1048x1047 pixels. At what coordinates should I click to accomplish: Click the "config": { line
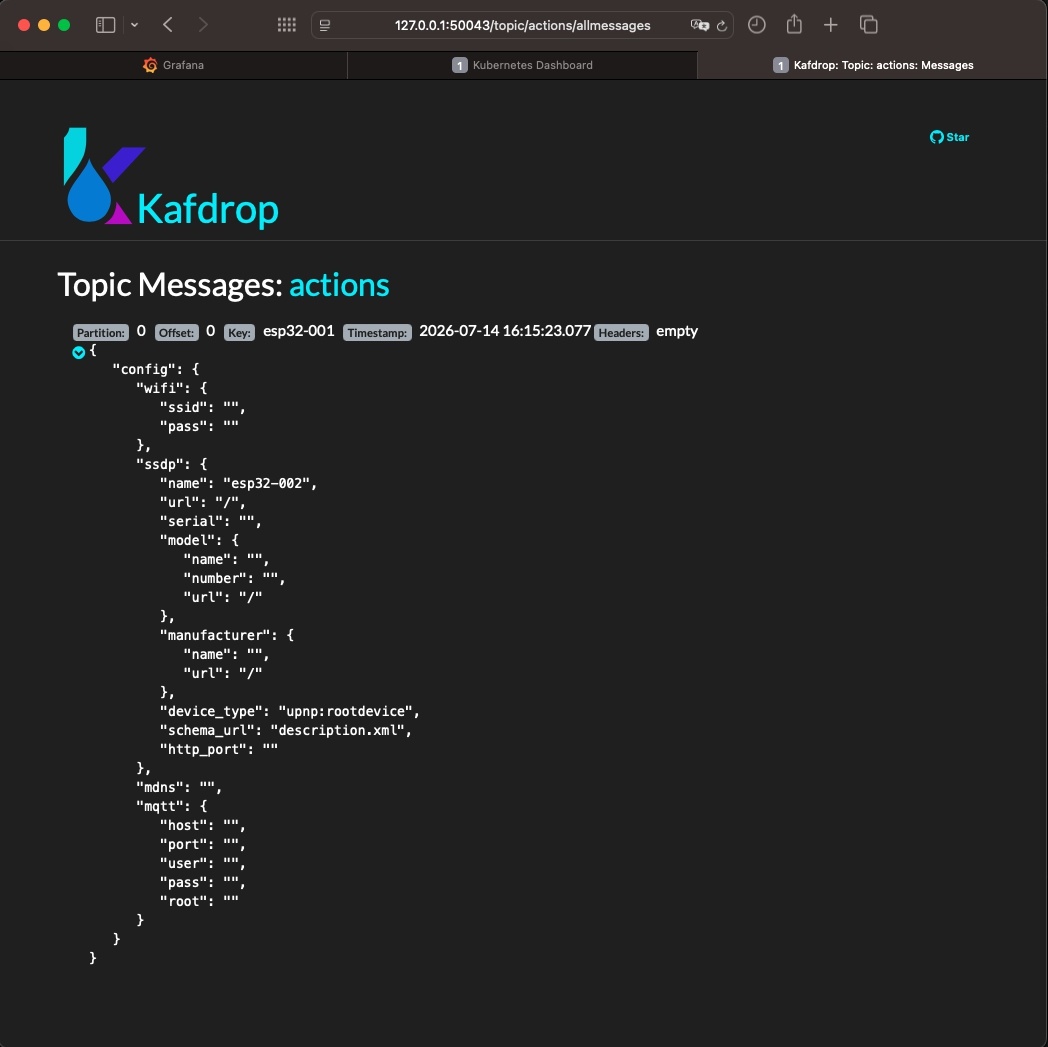[x=156, y=369]
